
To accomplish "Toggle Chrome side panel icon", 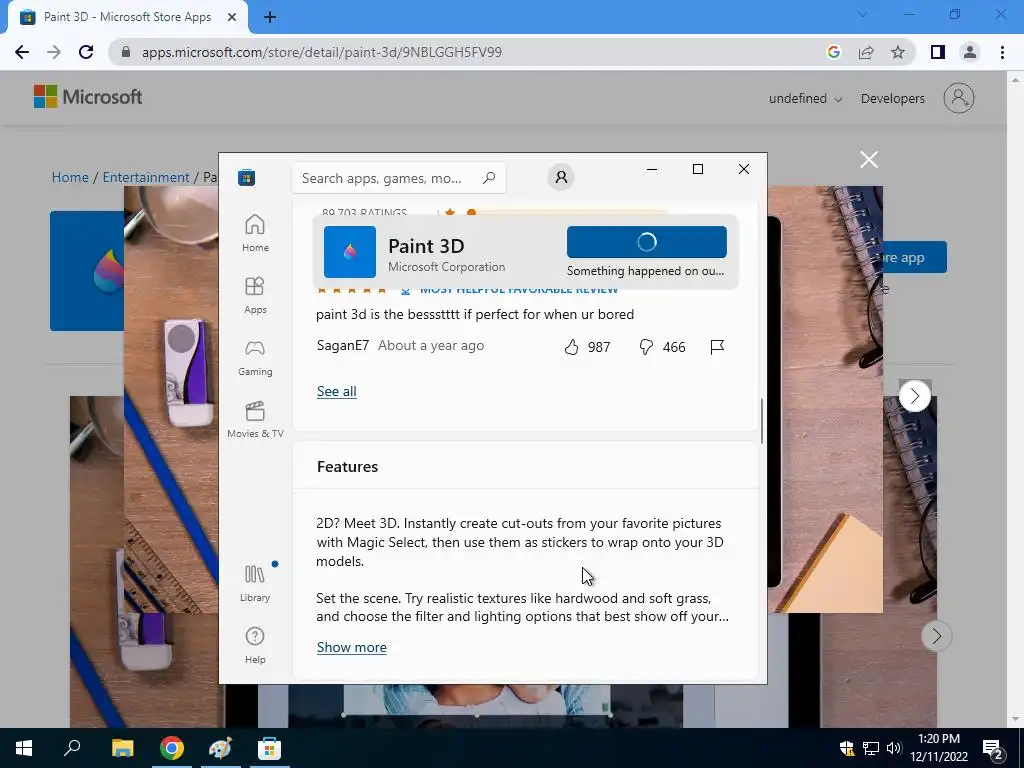I will [x=938, y=52].
